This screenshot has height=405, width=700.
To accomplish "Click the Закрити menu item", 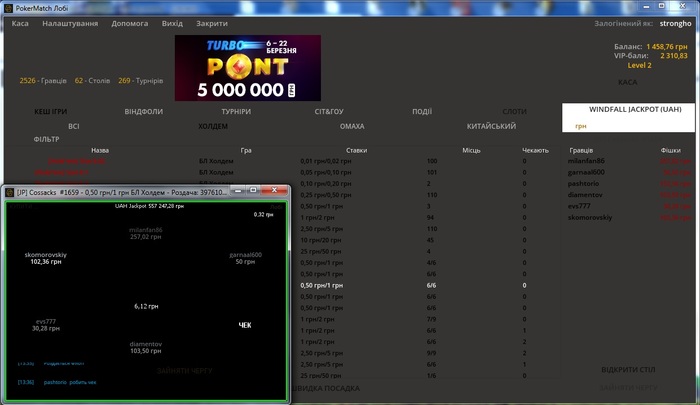I will click(x=212, y=23).
